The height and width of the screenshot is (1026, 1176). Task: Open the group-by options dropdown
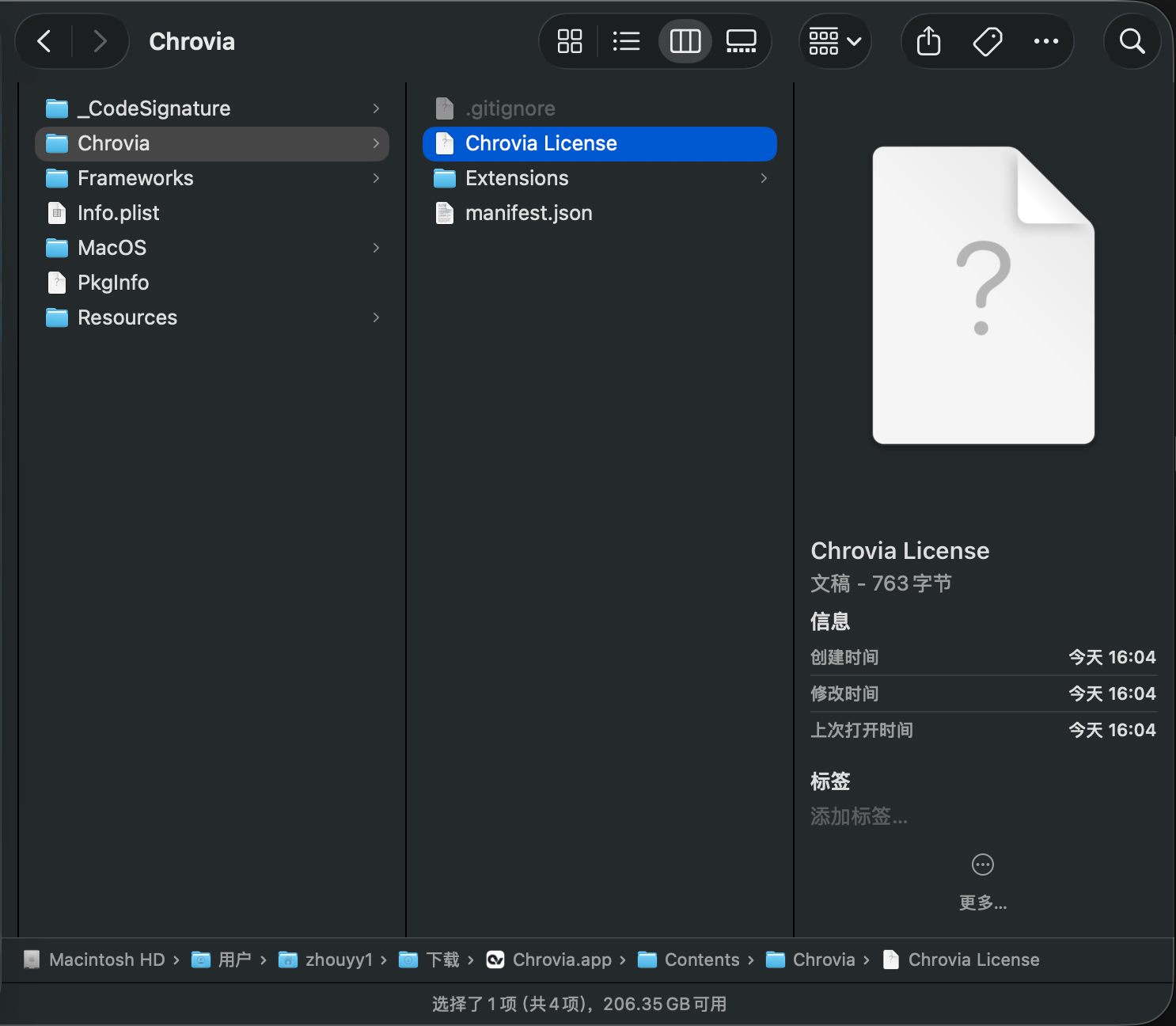tap(835, 41)
